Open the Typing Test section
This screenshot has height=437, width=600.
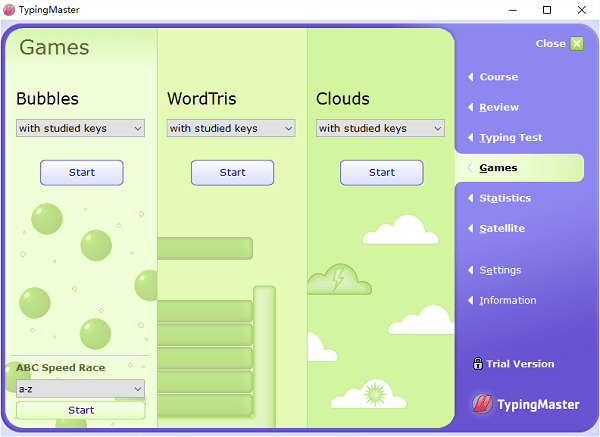510,138
